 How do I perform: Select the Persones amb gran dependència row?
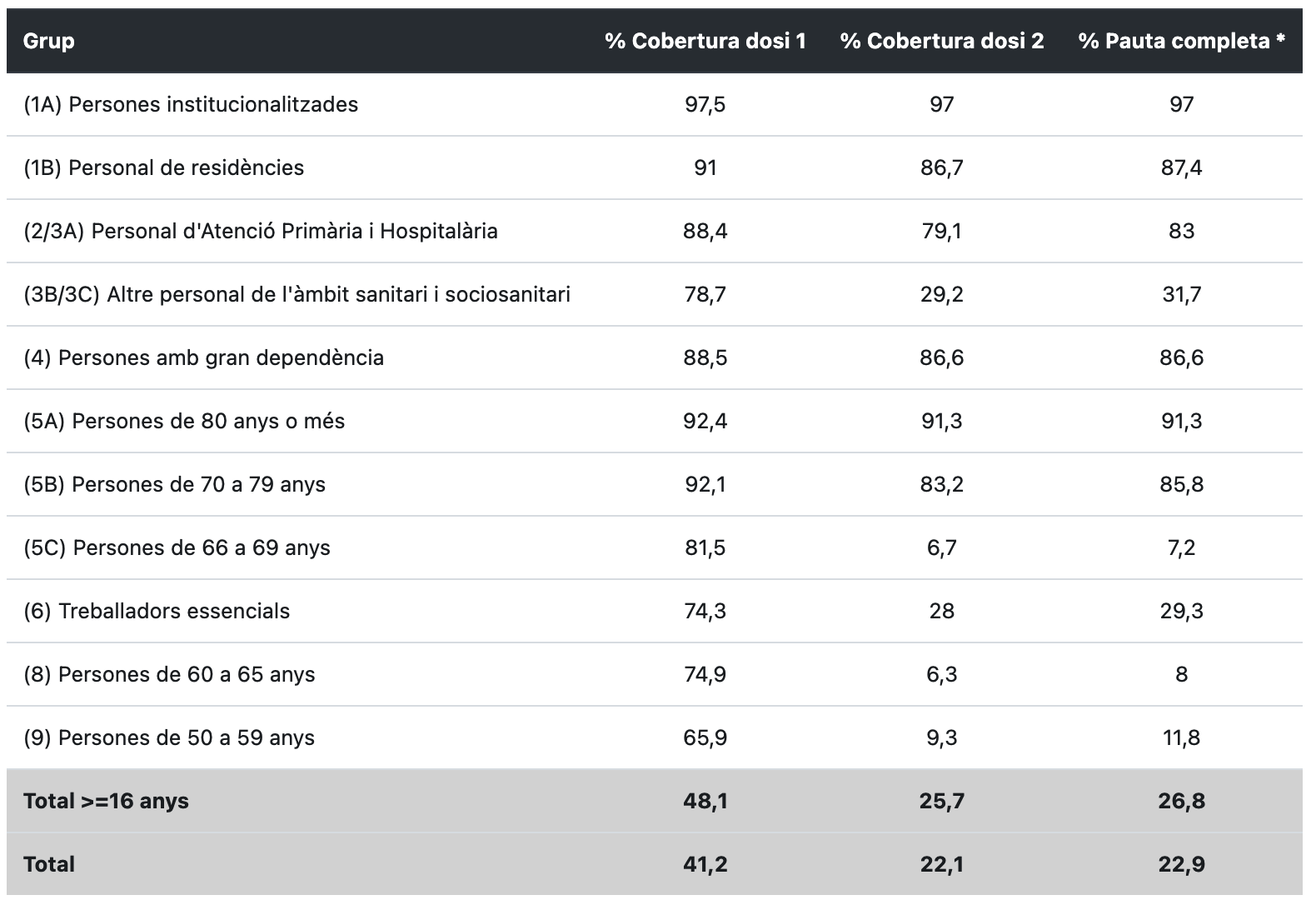click(x=203, y=357)
